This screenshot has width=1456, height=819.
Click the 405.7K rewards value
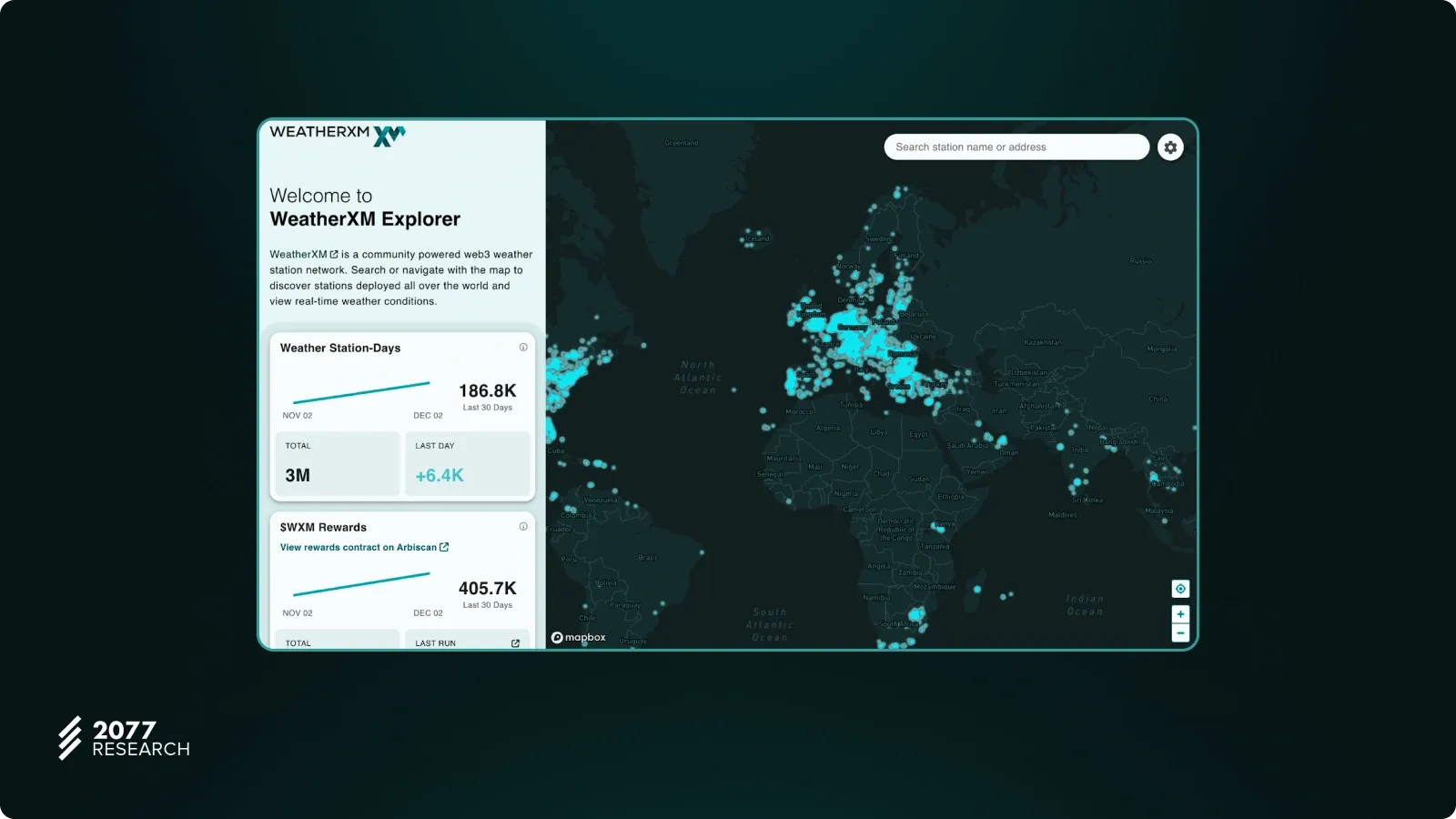(487, 589)
